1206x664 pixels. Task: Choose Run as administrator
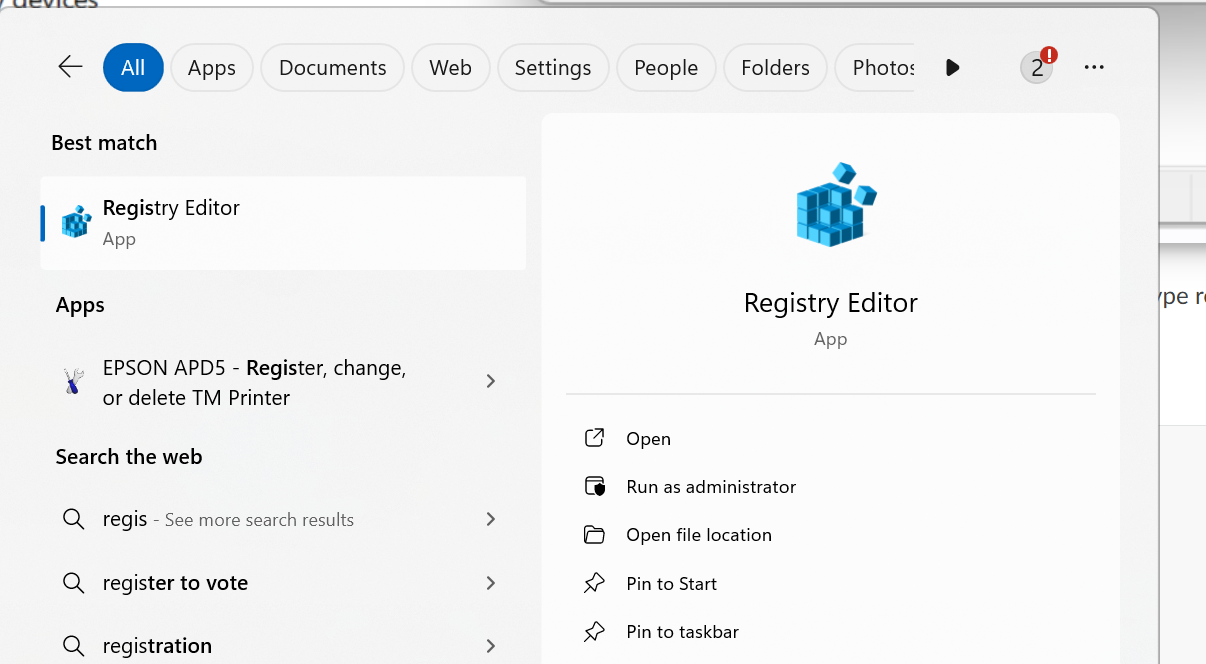tap(711, 487)
